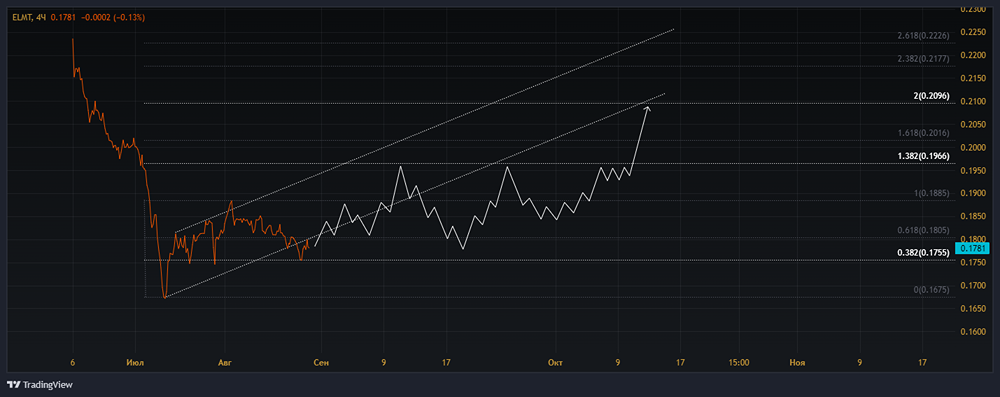The height and width of the screenshot is (397, 1000).
Task: Select the 0(0.1675) Fibonacci level label
Action: pos(932,290)
